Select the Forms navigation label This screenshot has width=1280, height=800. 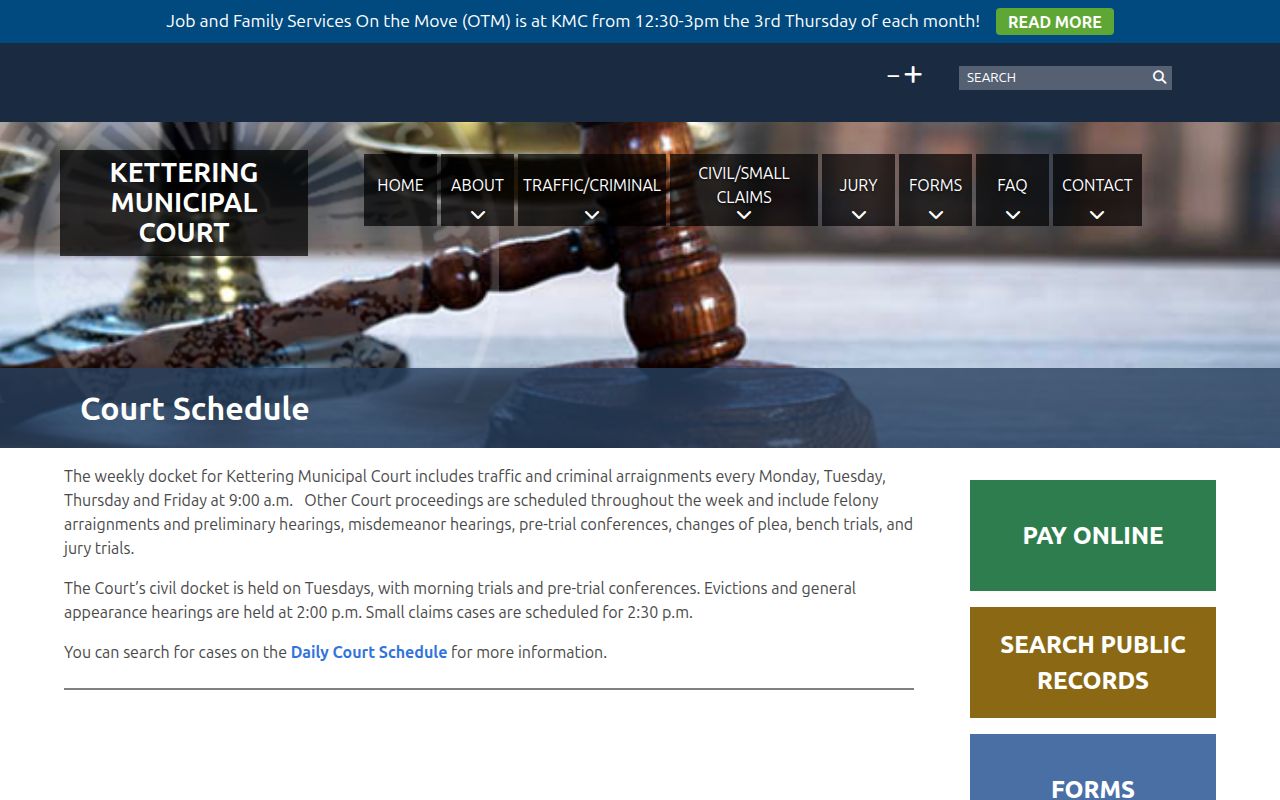pos(935,185)
